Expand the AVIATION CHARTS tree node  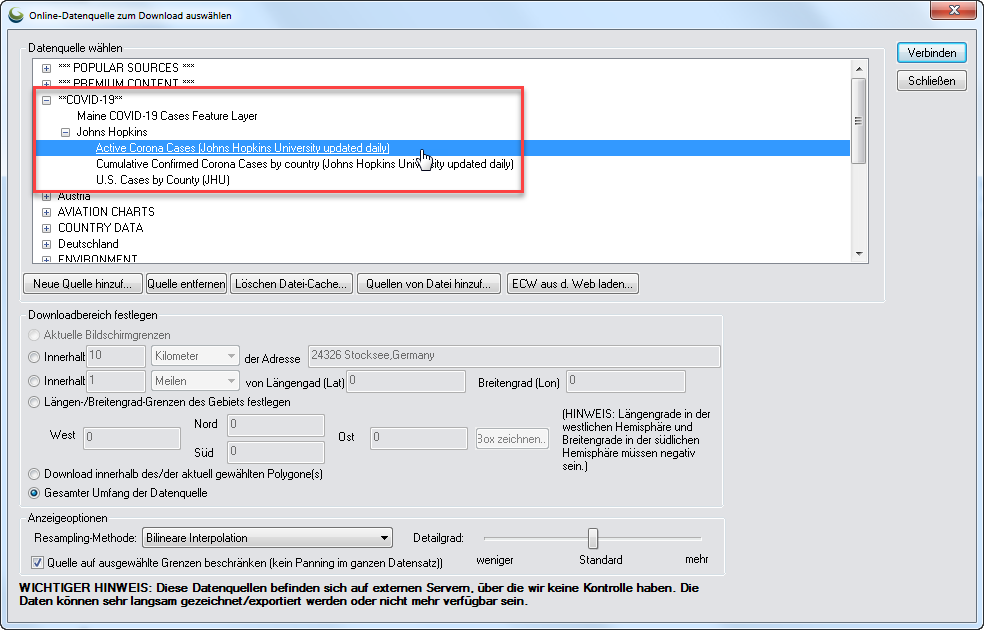(x=46, y=212)
